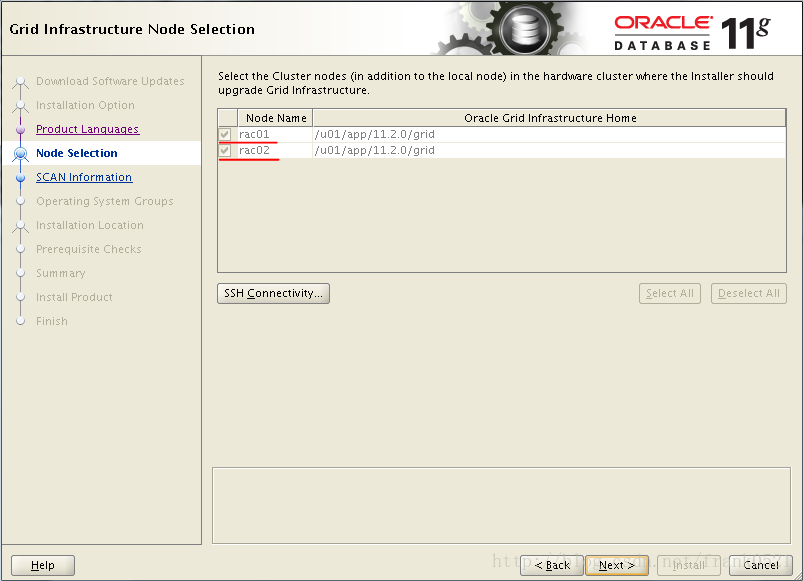
Task: Click the Select All button
Action: click(x=670, y=293)
